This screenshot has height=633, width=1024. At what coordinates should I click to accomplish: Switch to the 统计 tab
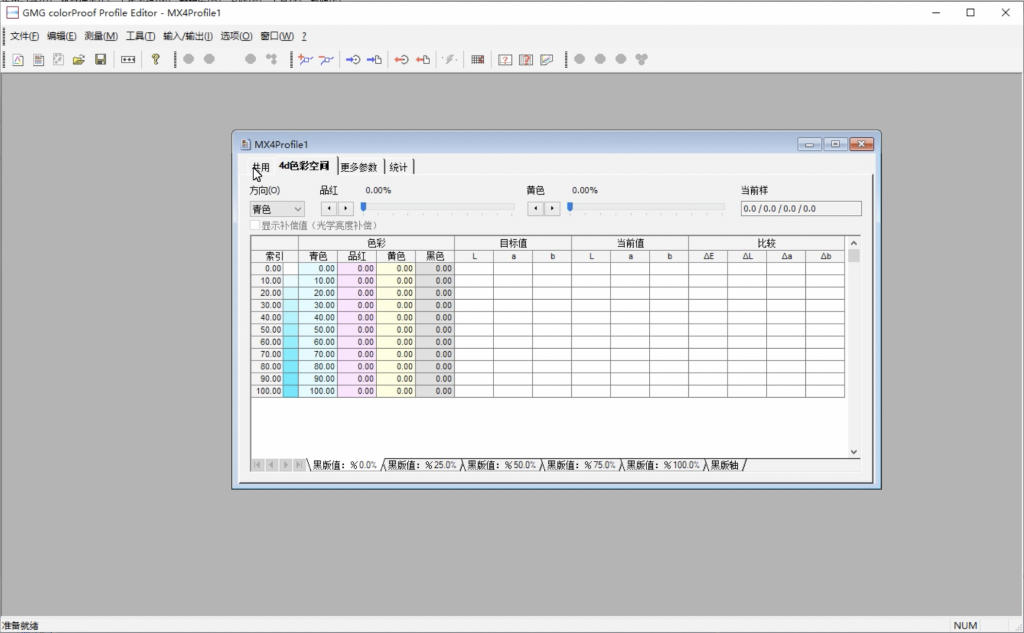(398, 167)
